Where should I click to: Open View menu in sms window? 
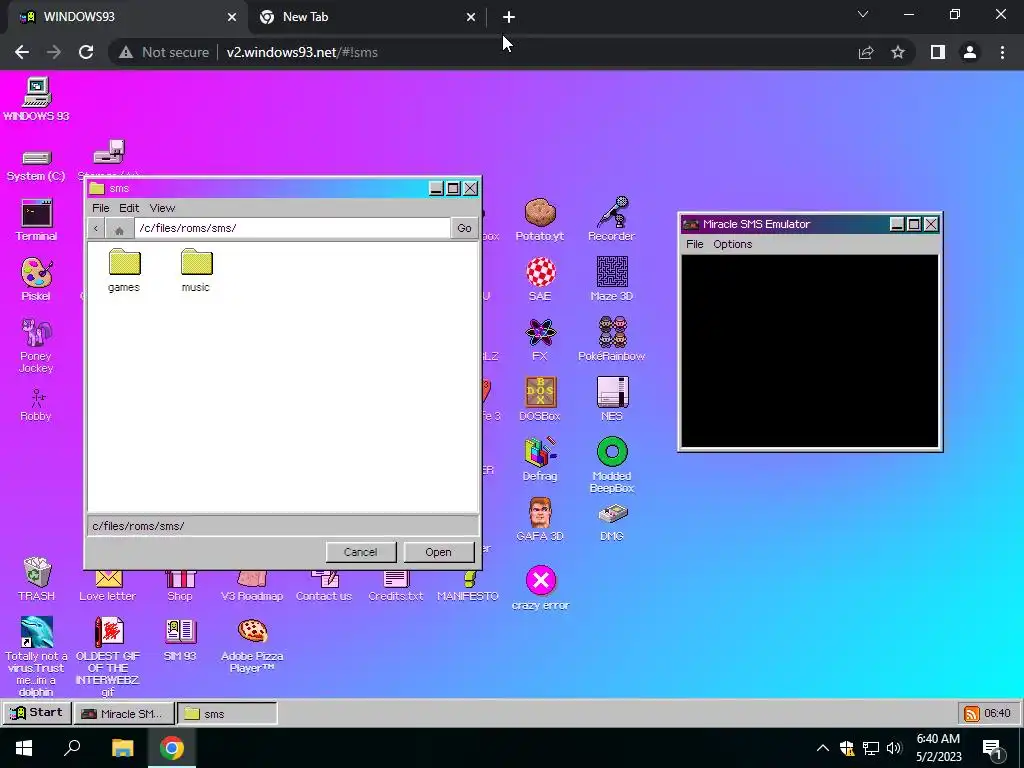tap(162, 208)
